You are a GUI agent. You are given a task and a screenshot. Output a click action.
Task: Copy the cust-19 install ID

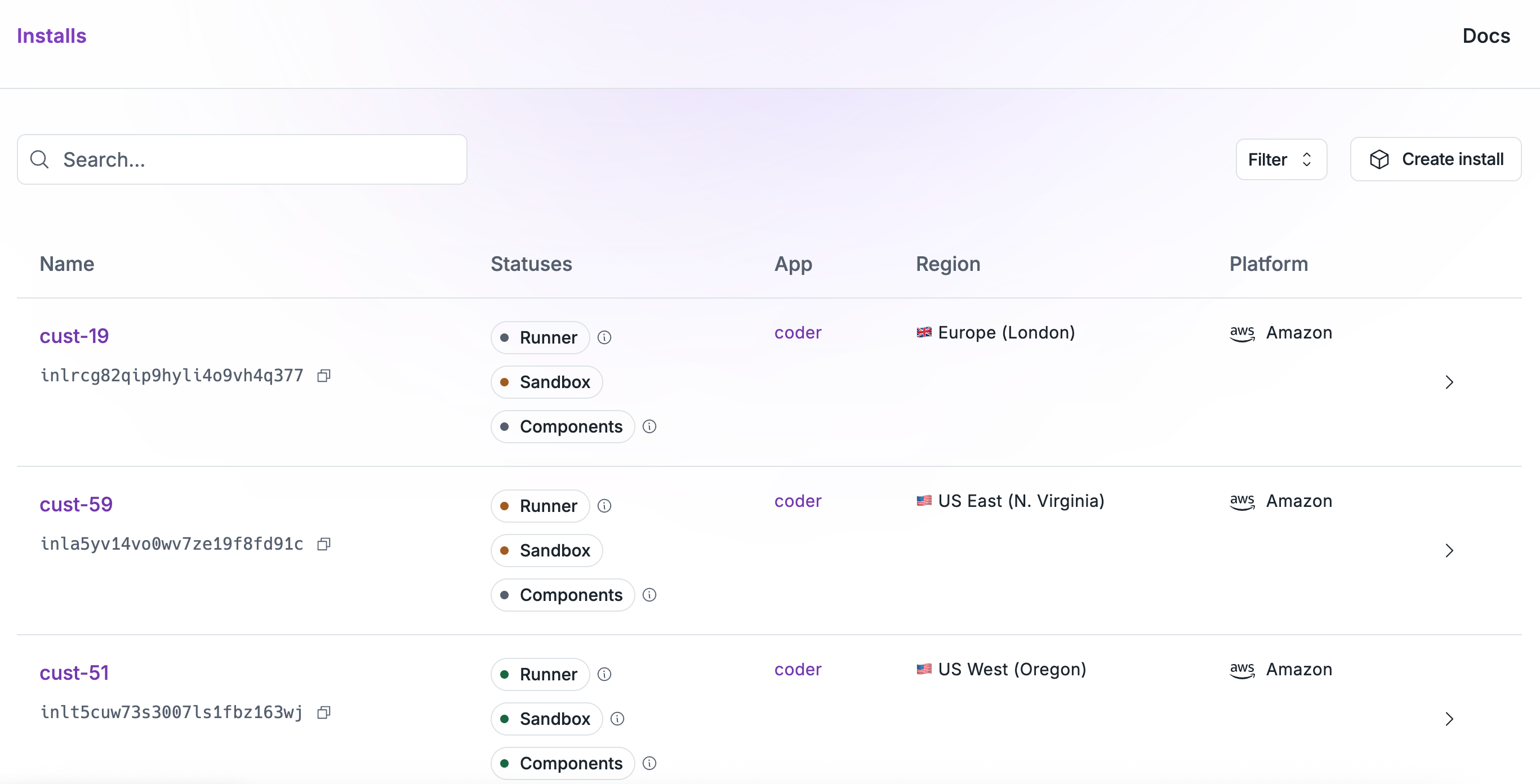(x=323, y=376)
